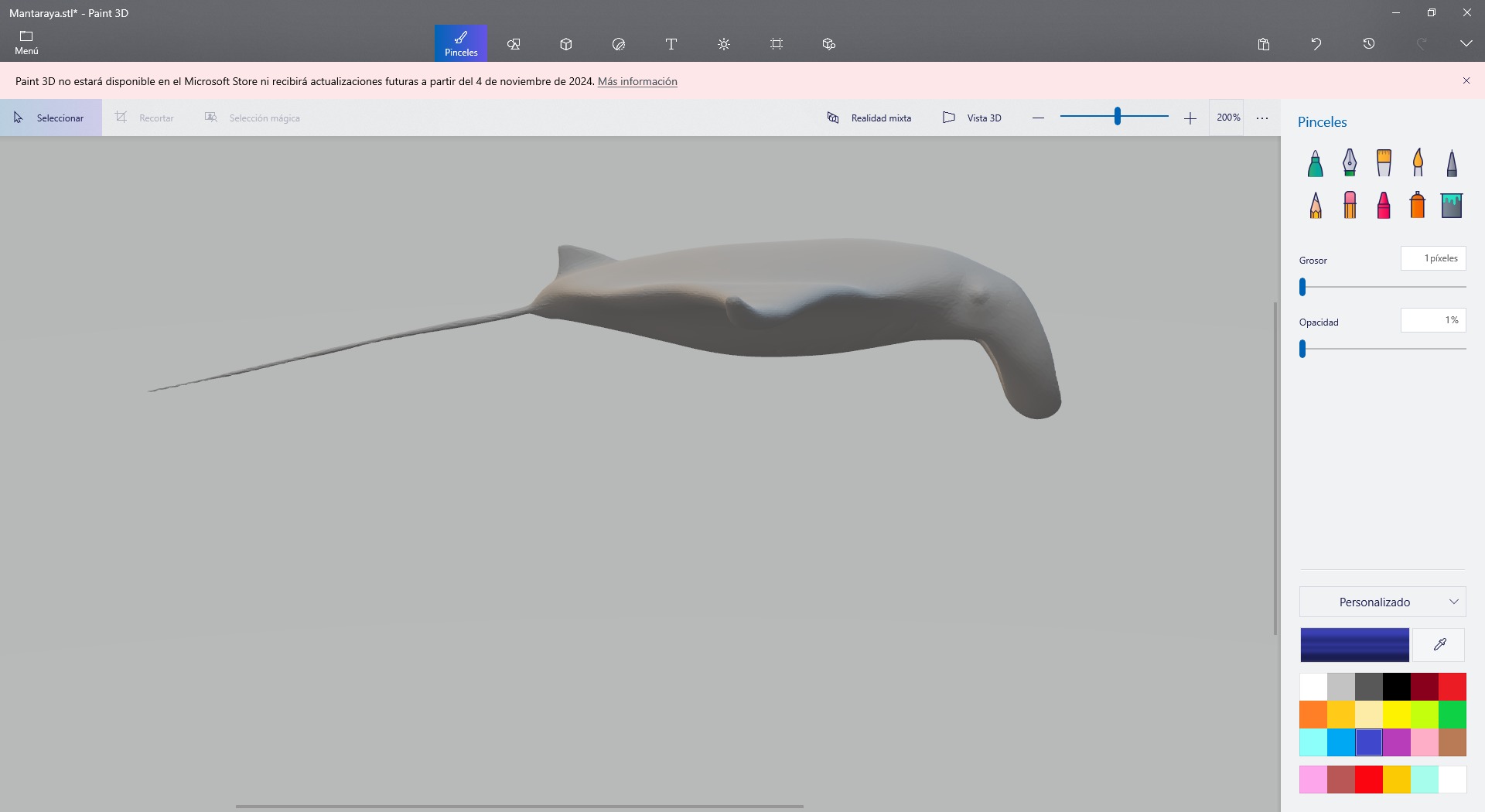Choose the bright yellow color swatch

click(1397, 715)
